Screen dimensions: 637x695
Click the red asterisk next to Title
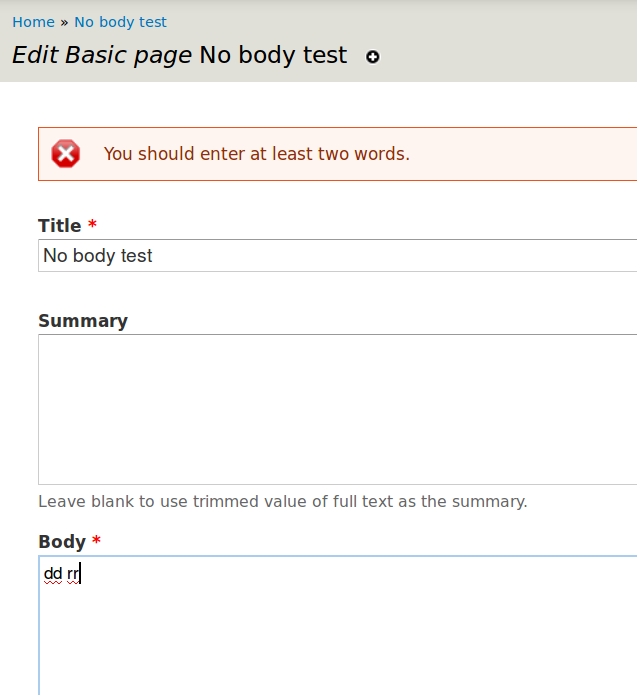[x=93, y=226]
